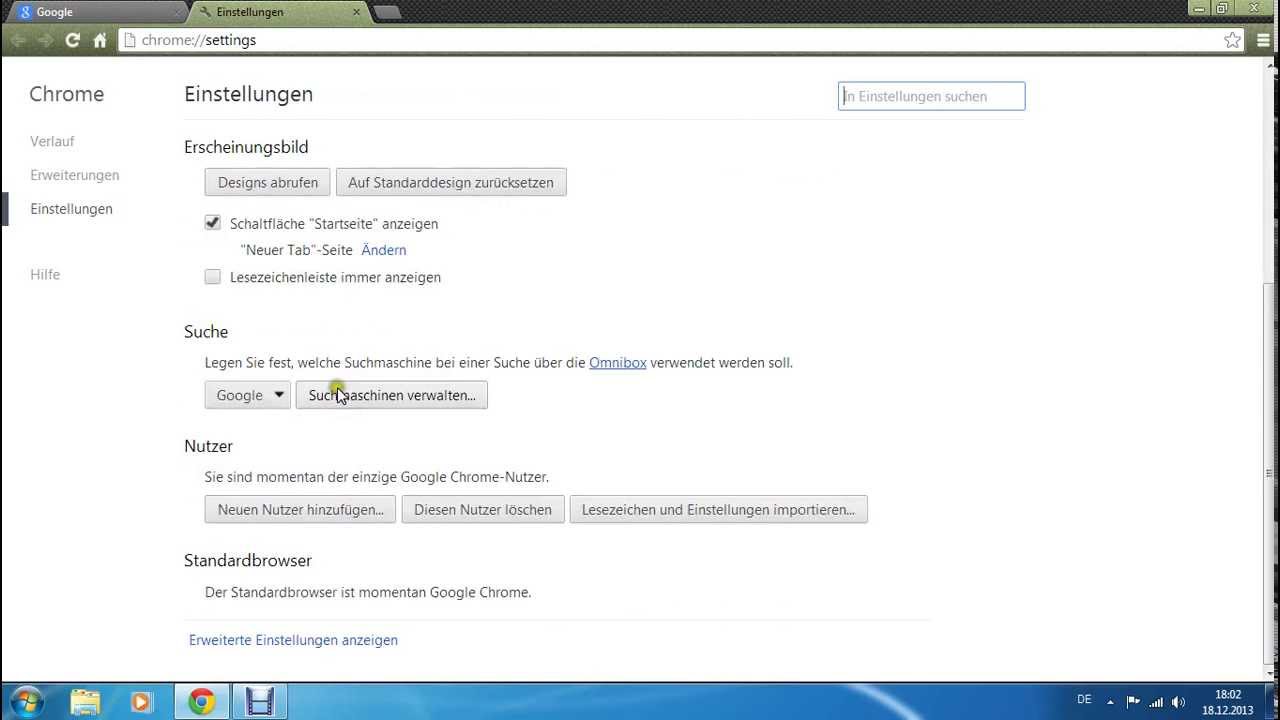
Task: Click the volume speaker tray icon
Action: pos(1179,702)
